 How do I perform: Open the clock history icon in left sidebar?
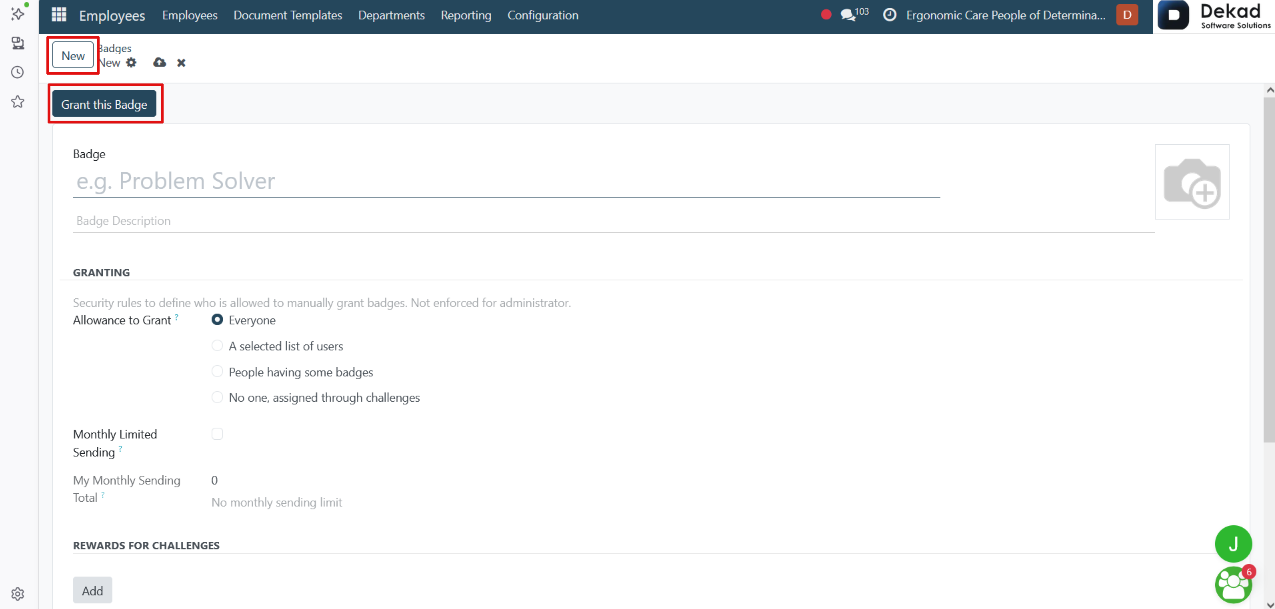17,72
